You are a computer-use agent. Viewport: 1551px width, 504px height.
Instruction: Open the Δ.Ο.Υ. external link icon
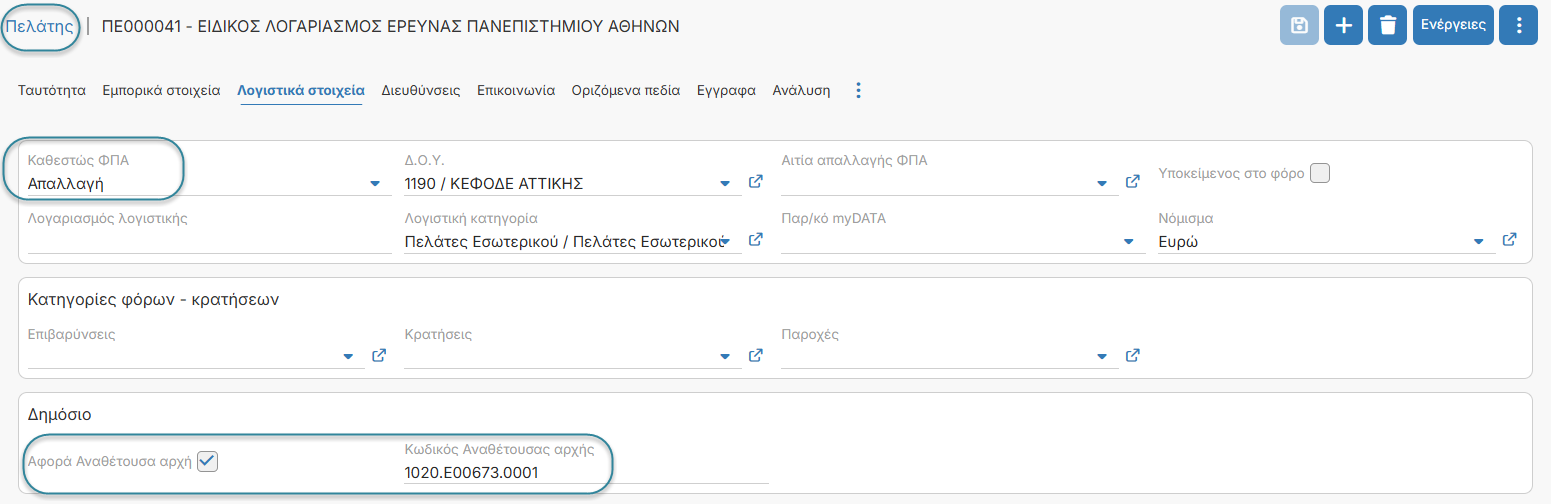[756, 182]
